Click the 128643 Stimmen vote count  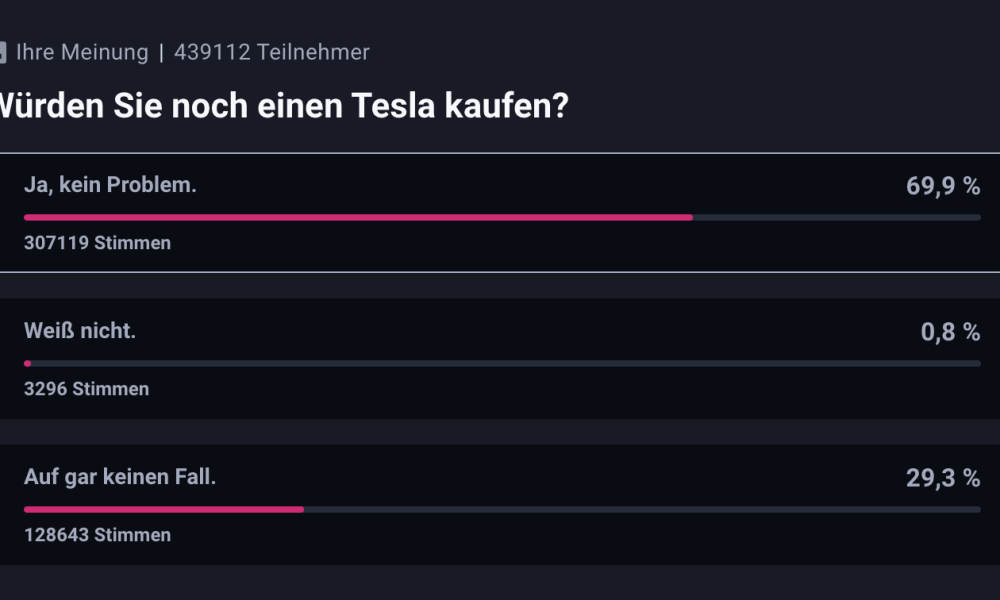point(98,535)
